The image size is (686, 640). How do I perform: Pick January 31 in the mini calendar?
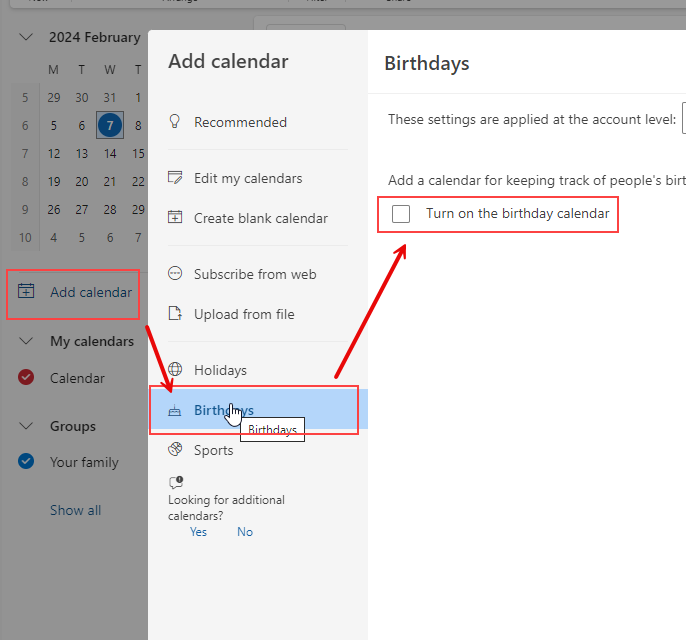[x=110, y=98]
